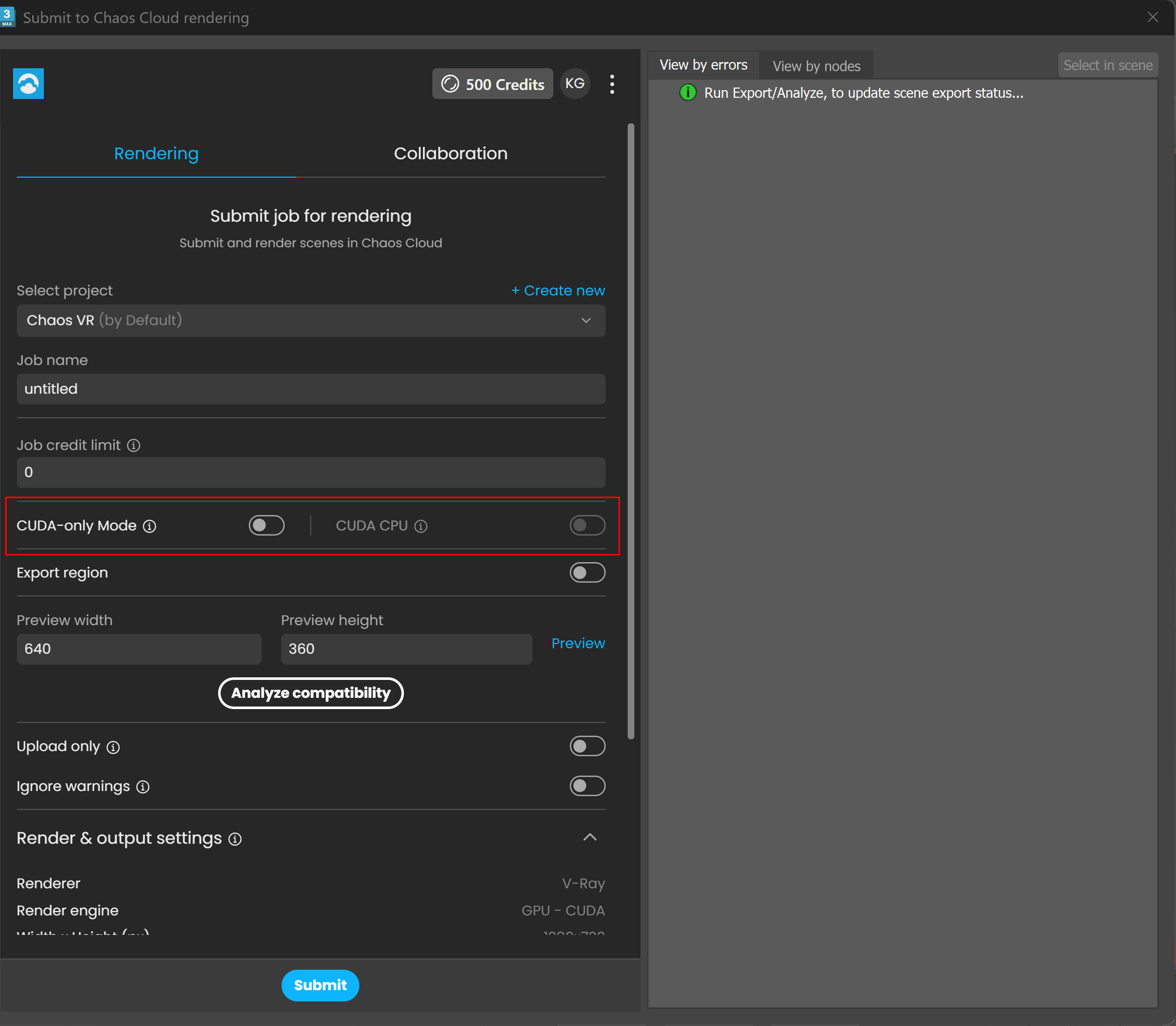Collapse Render & output settings section
The width and height of the screenshot is (1176, 1026).
590,838
